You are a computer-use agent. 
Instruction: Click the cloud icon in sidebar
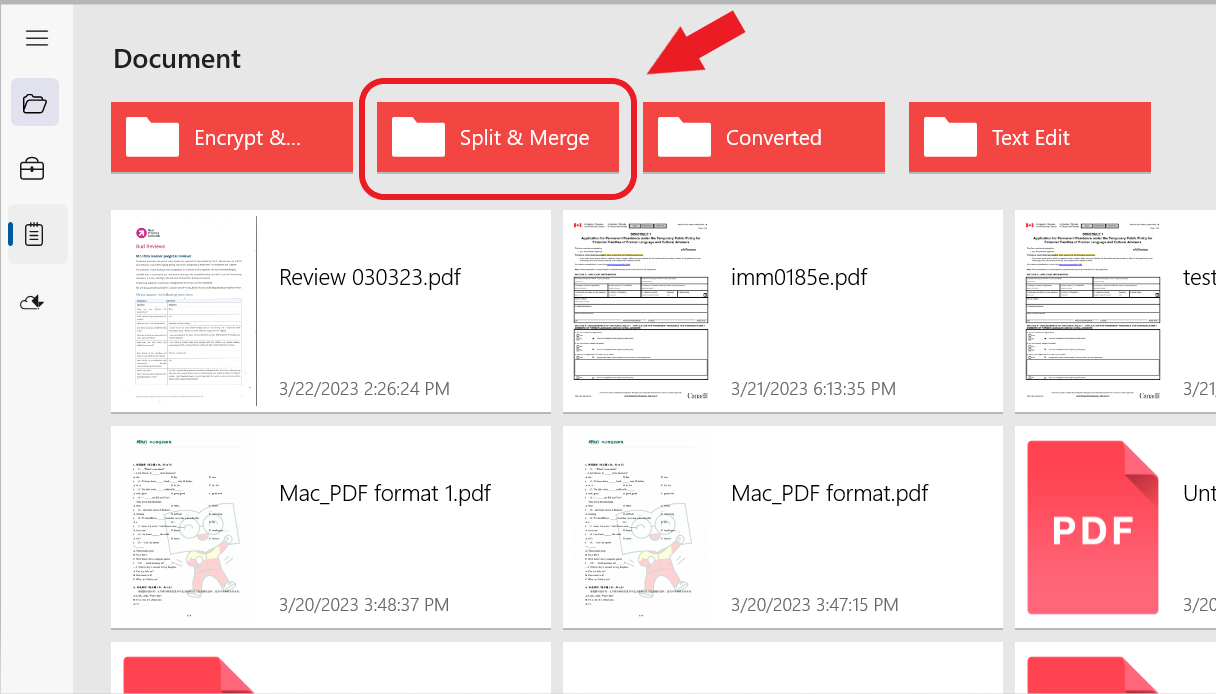coord(33,301)
